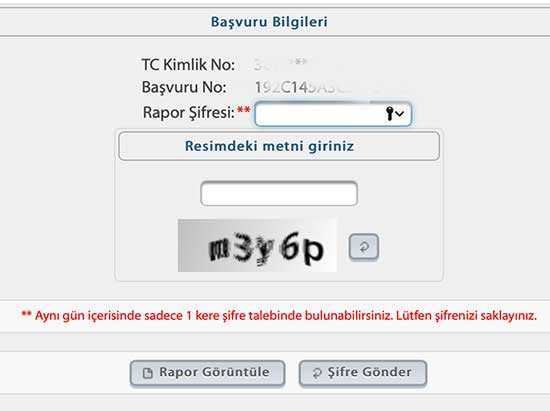Refresh the captcha image
The height and width of the screenshot is (411, 550).
tap(364, 247)
